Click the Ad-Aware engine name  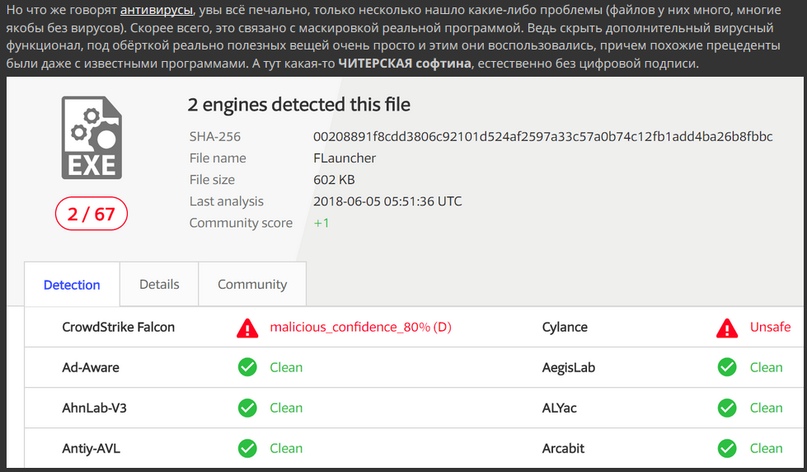(91, 368)
